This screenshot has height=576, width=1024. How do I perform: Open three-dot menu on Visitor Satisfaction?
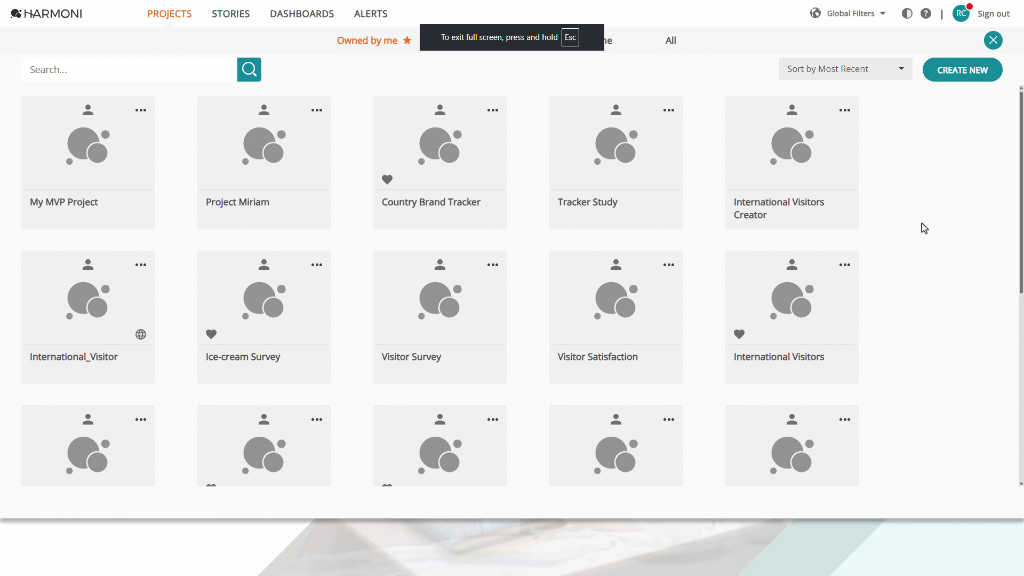[x=668, y=265]
